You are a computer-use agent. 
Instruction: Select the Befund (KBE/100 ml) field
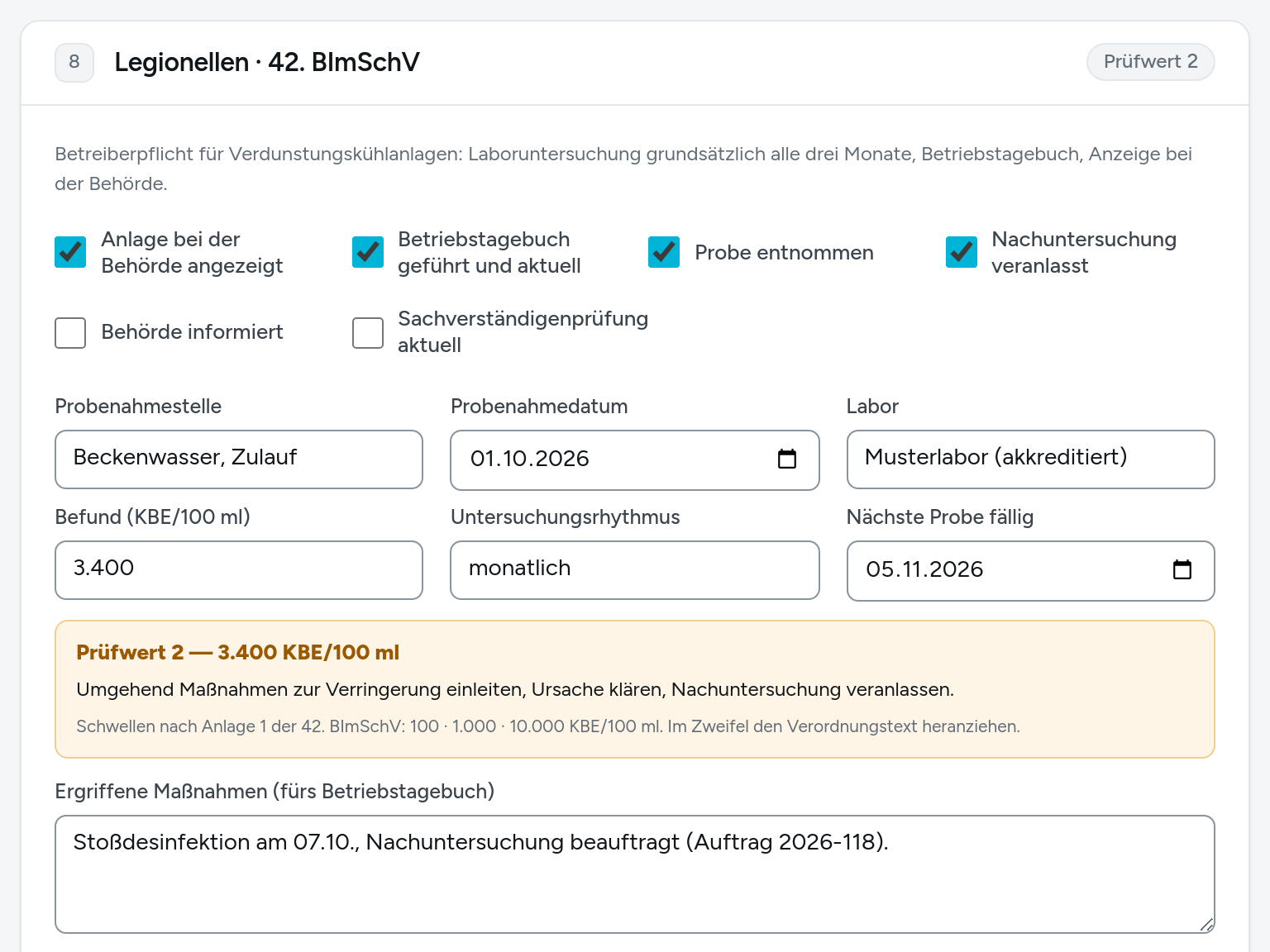point(239,570)
